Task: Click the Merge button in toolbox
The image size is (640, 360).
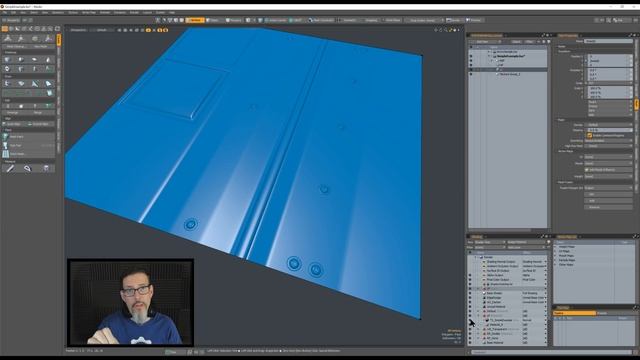Action: (x=38, y=112)
